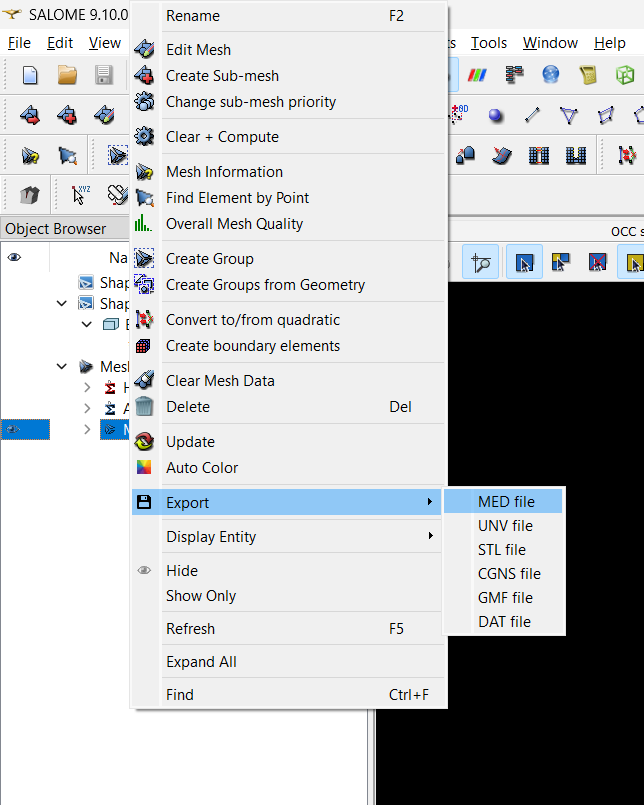
Task: Choose DAT file export option
Action: click(503, 621)
